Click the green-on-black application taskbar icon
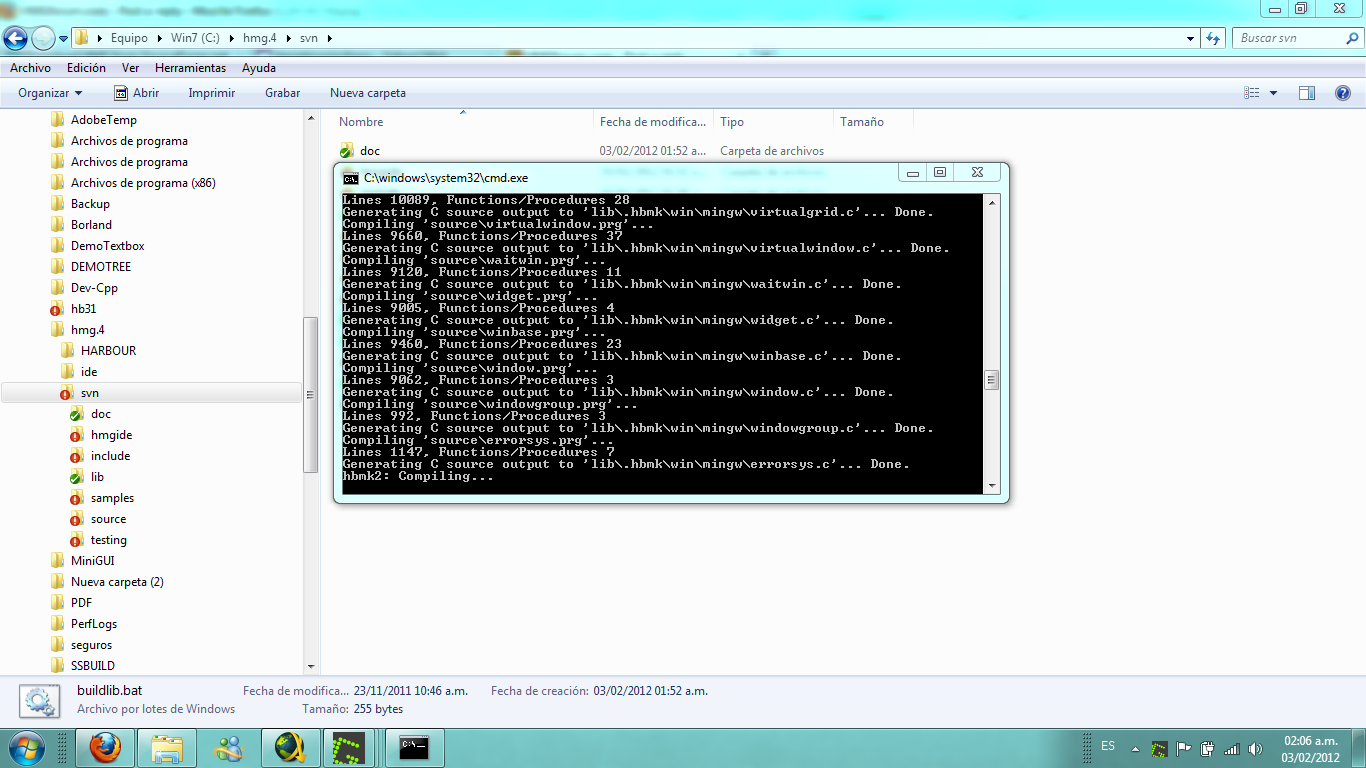Viewport: 1366px width, 768px height. click(350, 747)
